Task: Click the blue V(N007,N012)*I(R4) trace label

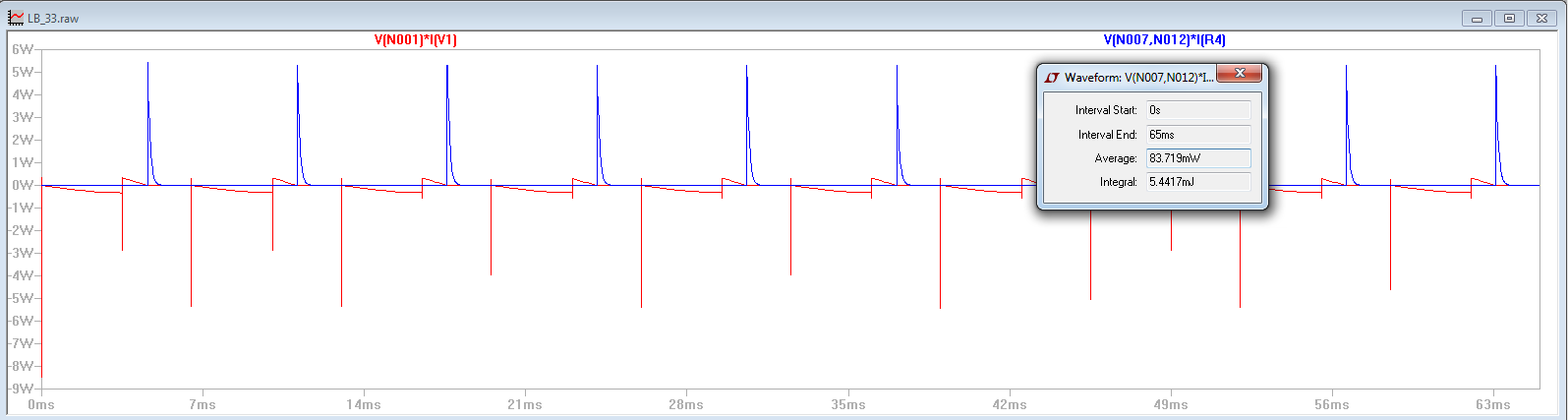Action: (x=1164, y=40)
